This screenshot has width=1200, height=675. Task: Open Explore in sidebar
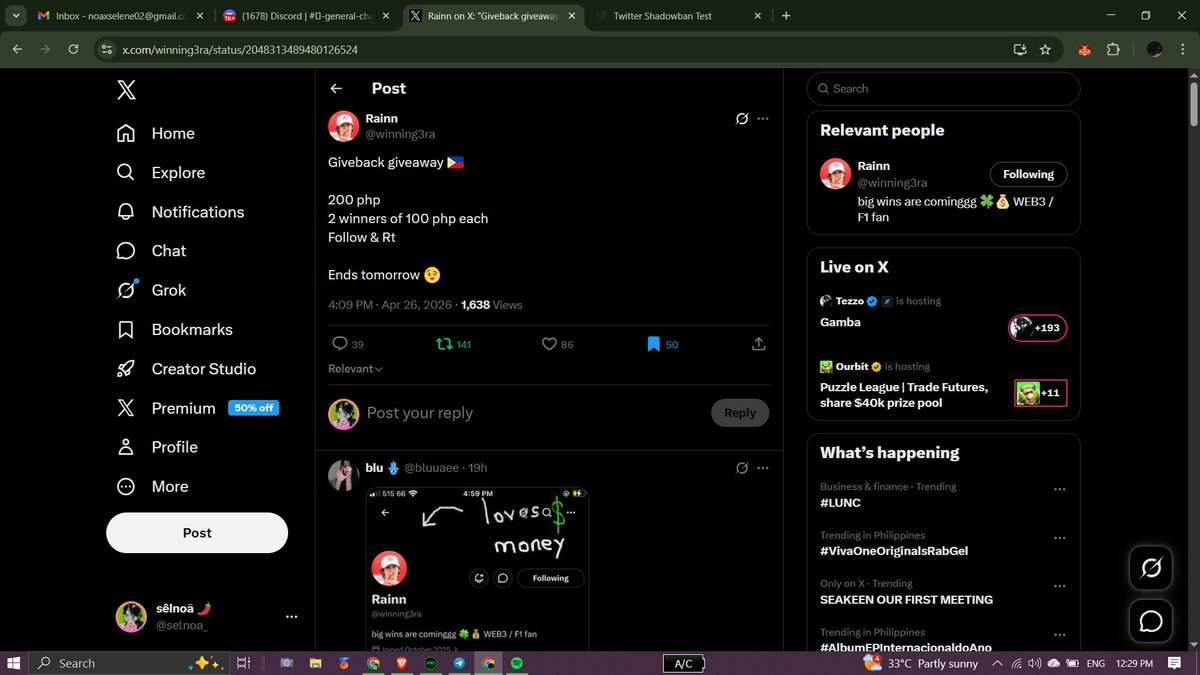click(161, 172)
